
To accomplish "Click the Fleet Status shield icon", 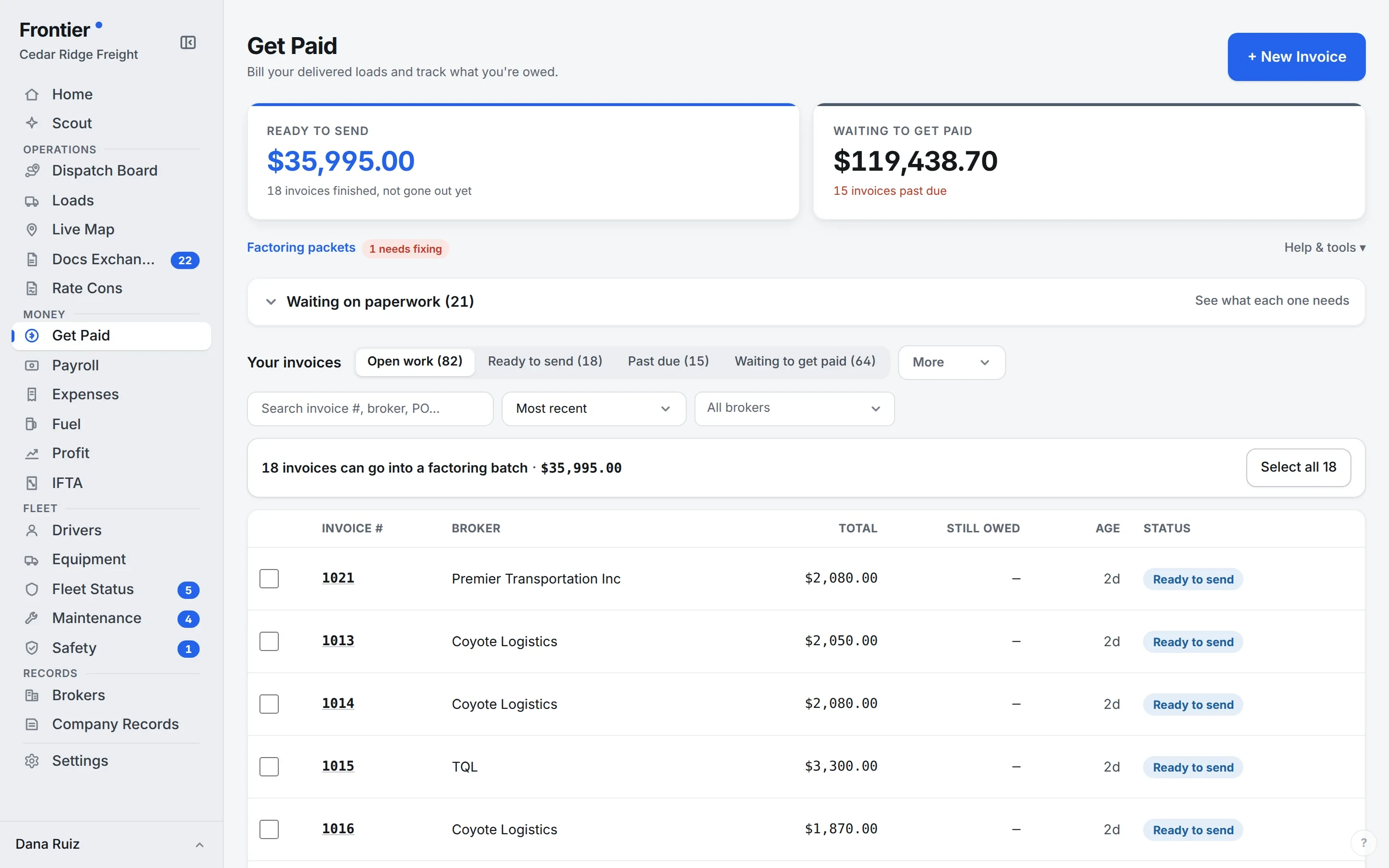I will [x=32, y=589].
